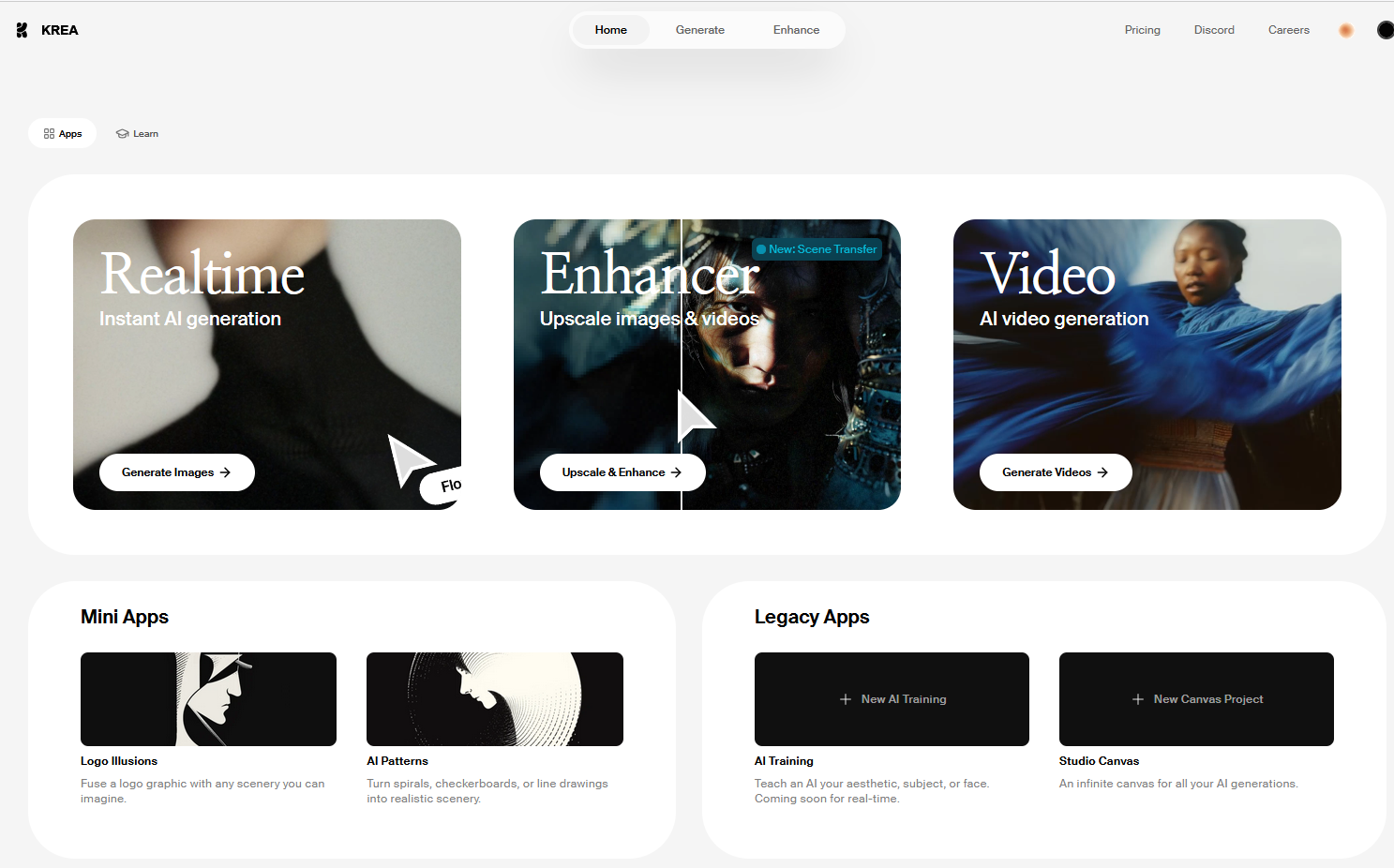Switch to the Home tab

pos(611,30)
